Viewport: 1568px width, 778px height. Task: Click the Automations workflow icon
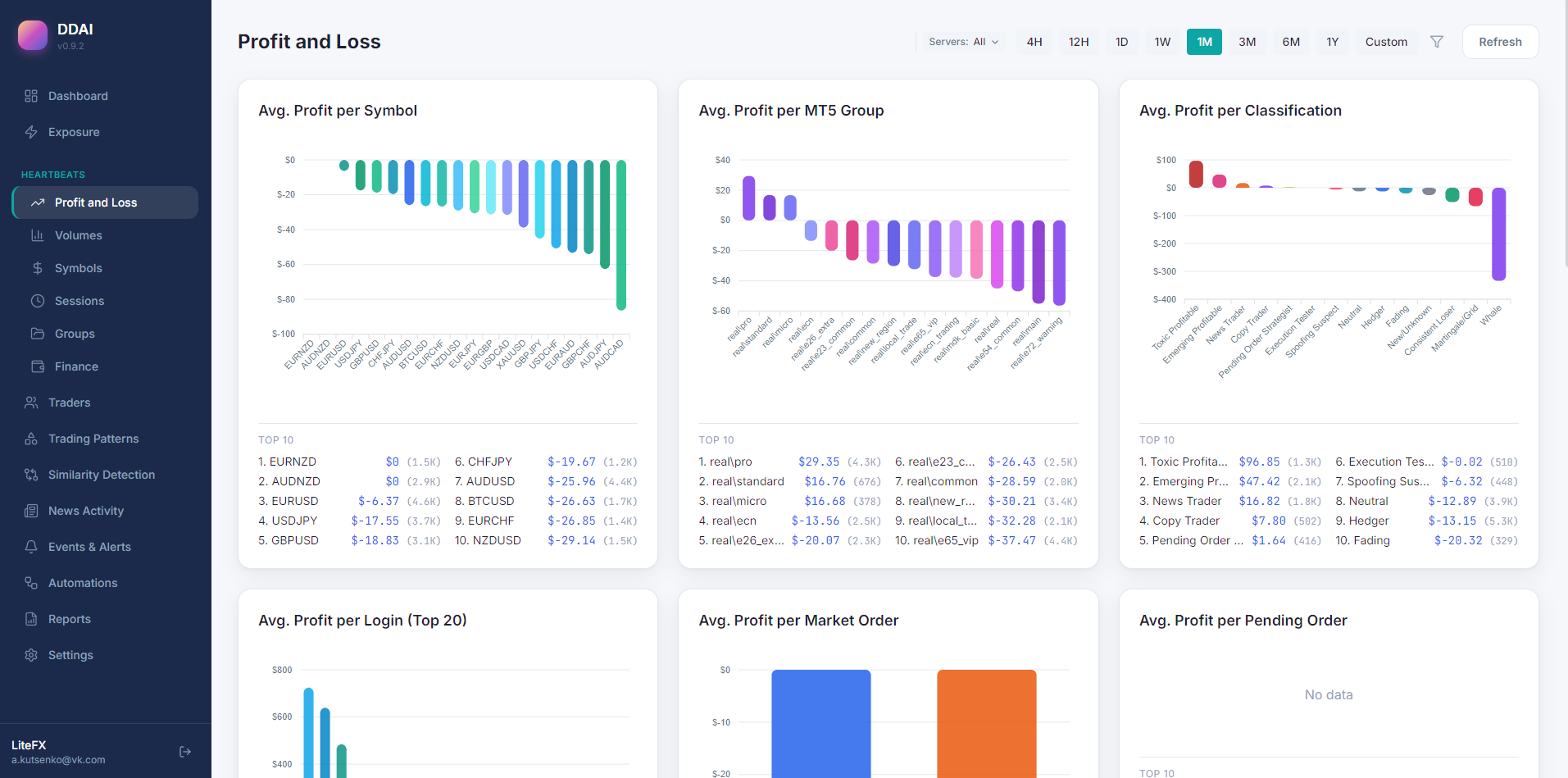[x=31, y=583]
